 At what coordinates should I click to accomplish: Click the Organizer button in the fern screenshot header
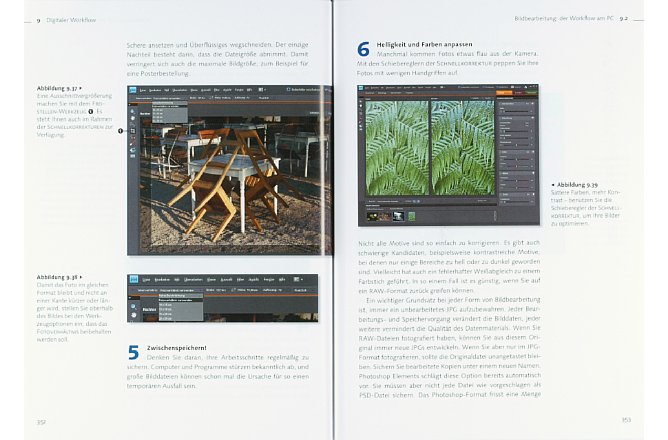pyautogui.click(x=515, y=87)
